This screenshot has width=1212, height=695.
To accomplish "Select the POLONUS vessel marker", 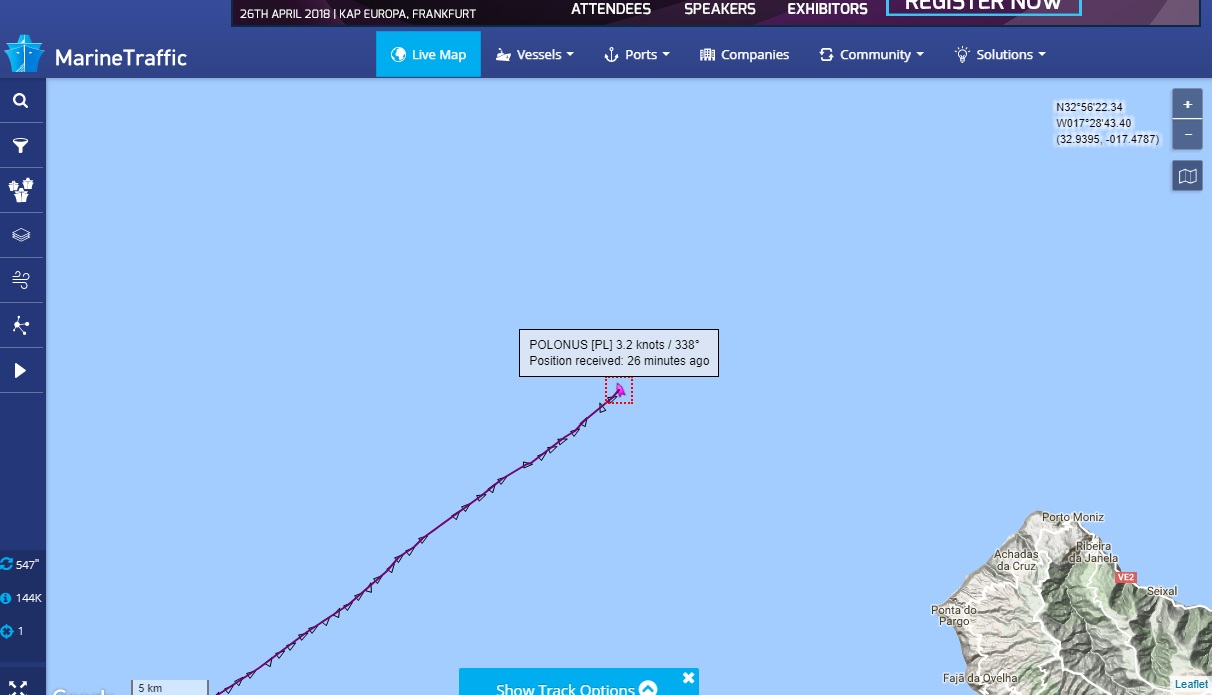I will [x=619, y=390].
